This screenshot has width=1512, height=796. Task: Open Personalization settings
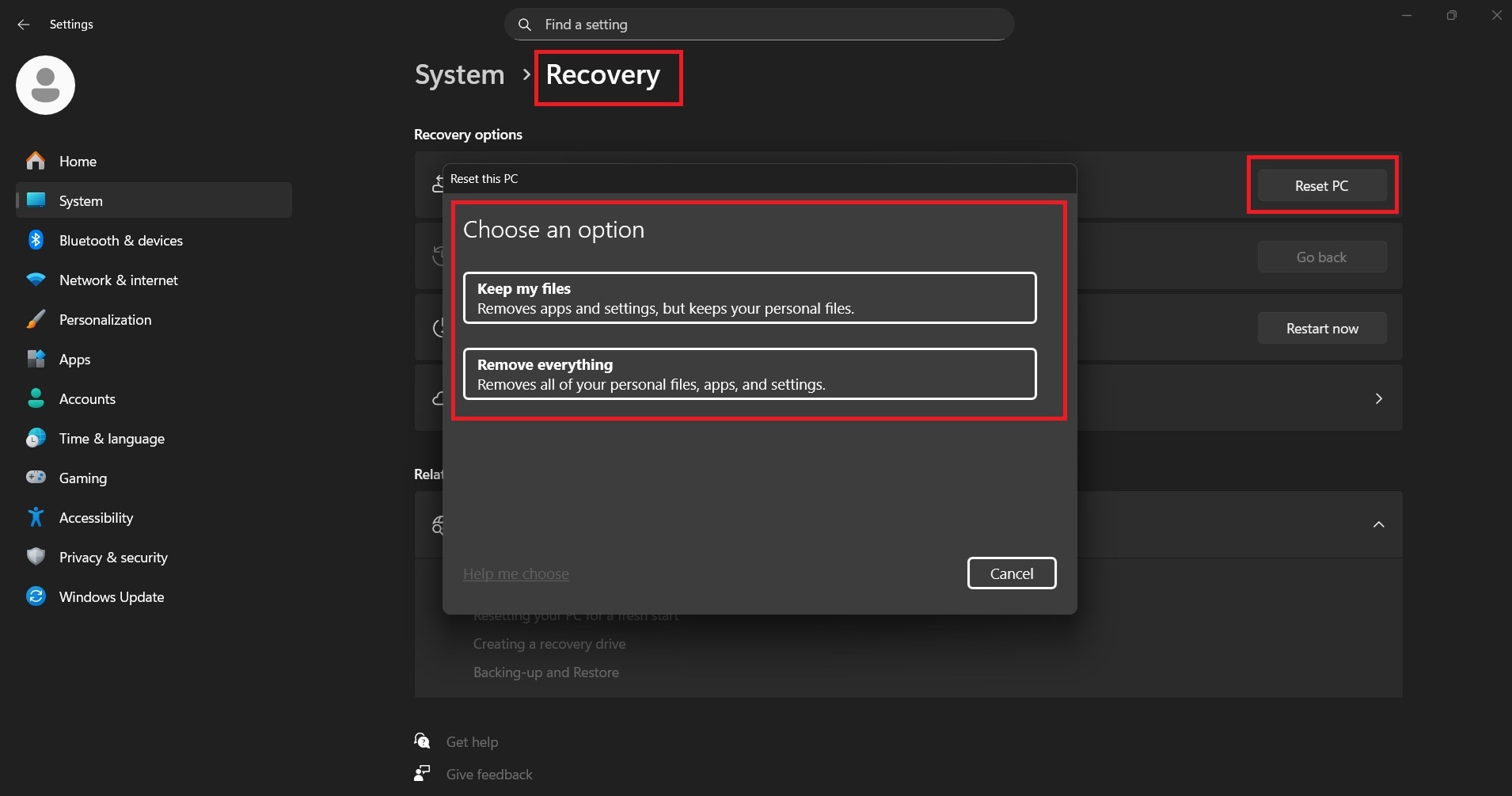pos(105,319)
